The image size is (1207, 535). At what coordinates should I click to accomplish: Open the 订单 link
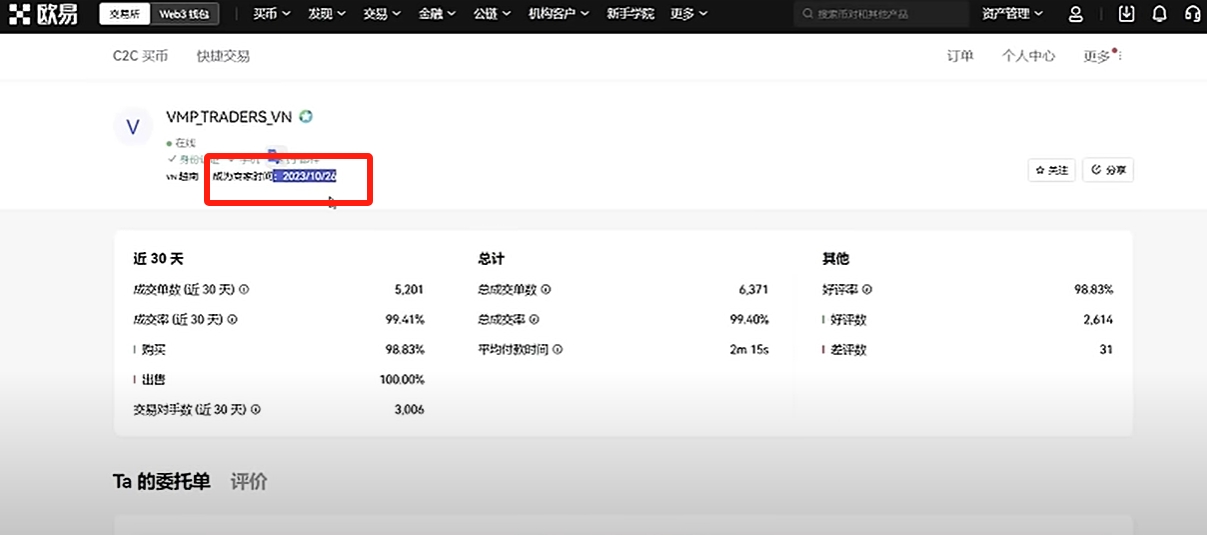pos(960,56)
